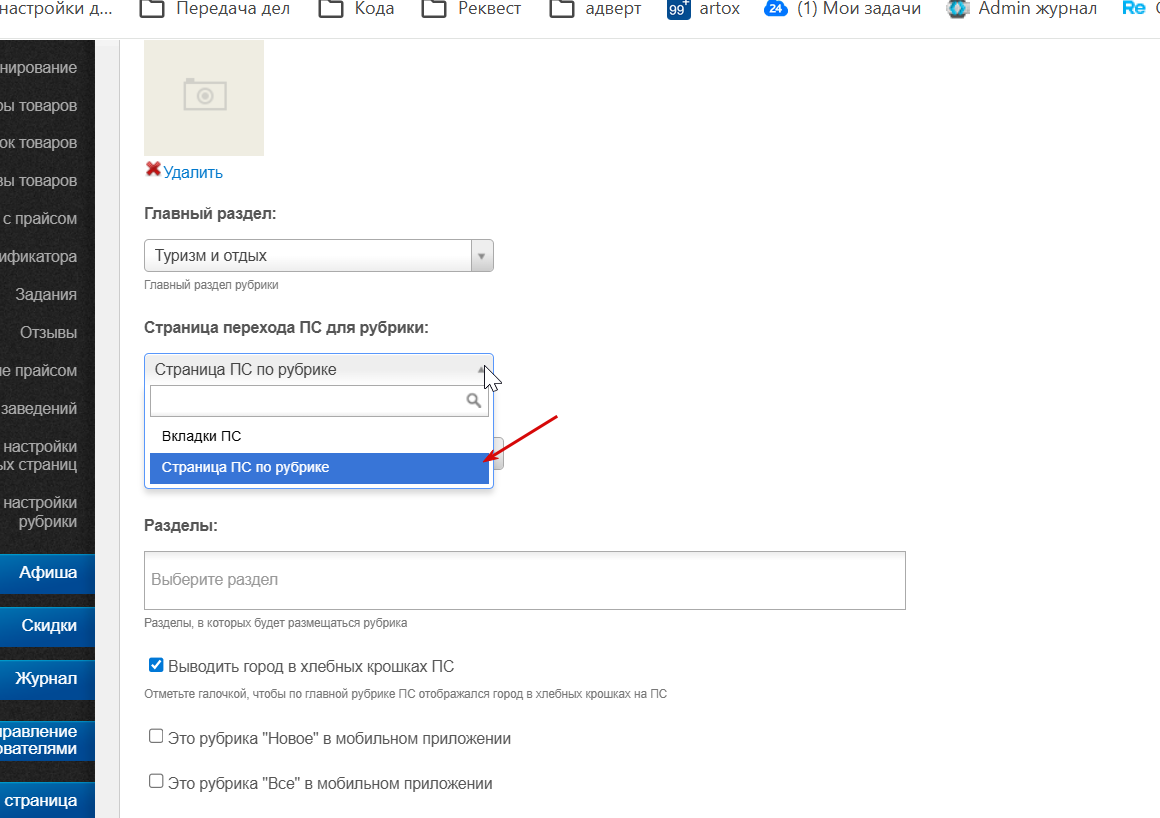Click the dropdown search input field
Viewport: 1160px width, 818px height.
(319, 401)
